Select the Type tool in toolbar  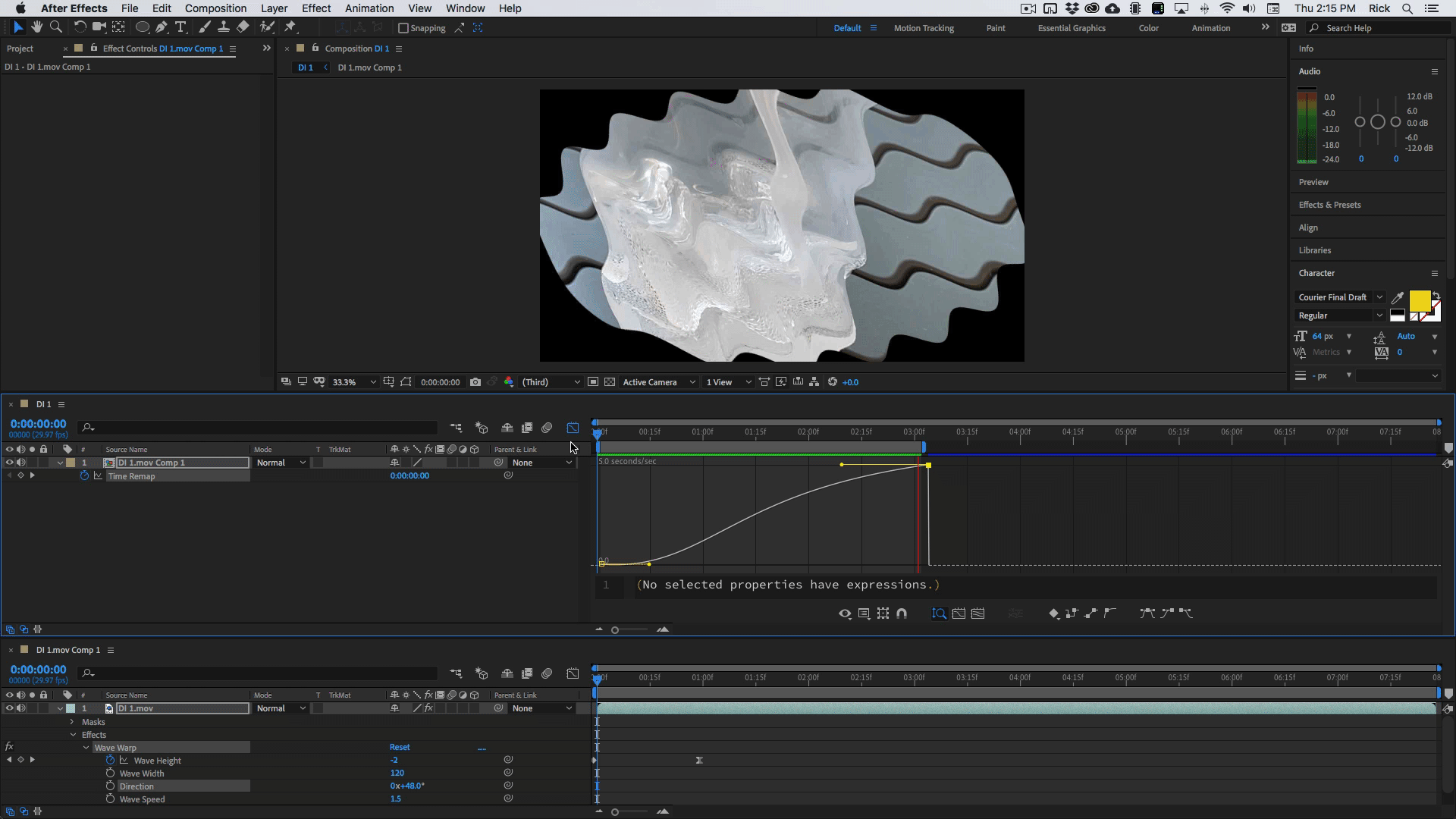tap(180, 27)
